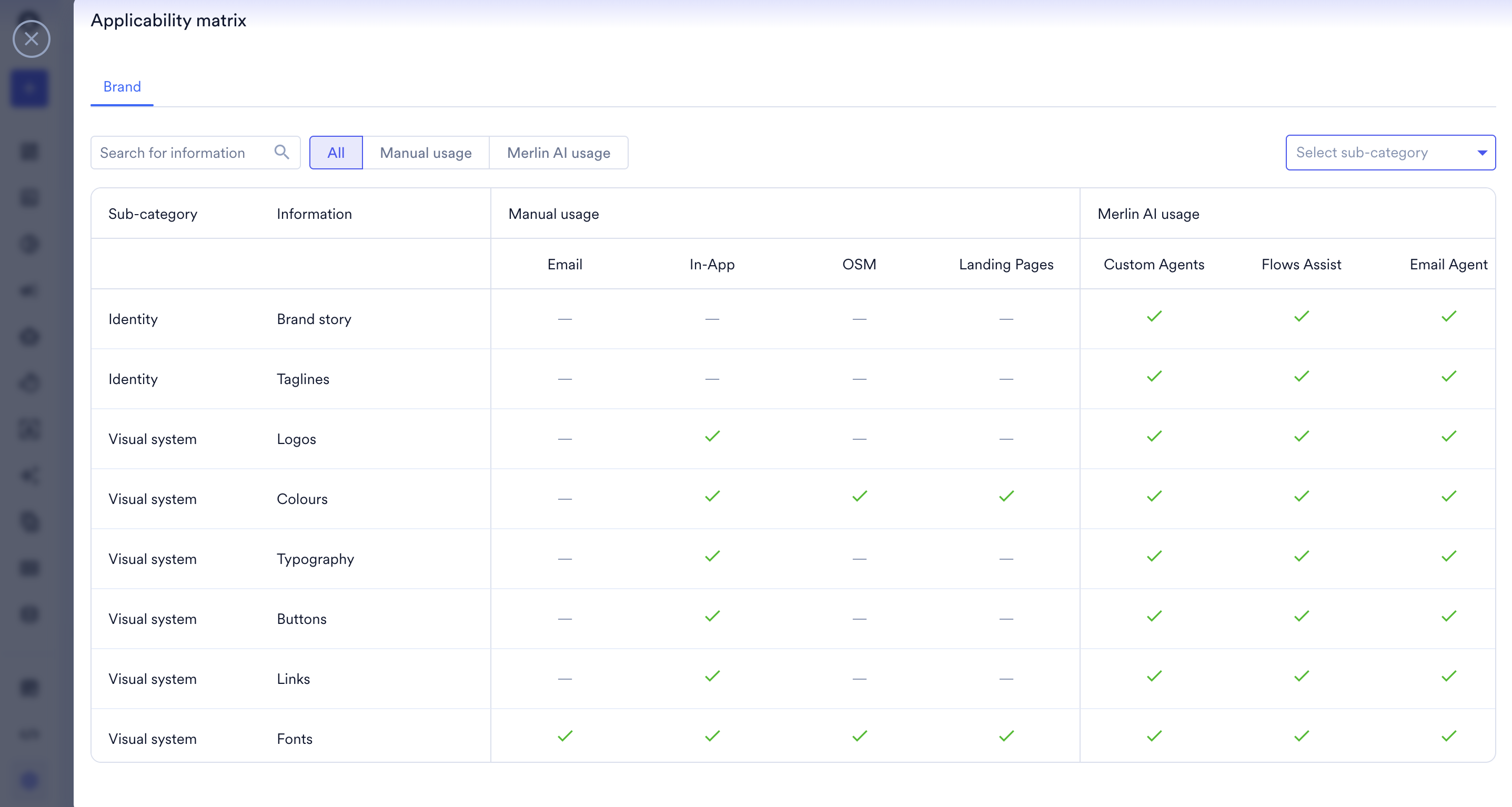Select the Typography row label
Screen dimensions: 1512x807
click(x=315, y=559)
